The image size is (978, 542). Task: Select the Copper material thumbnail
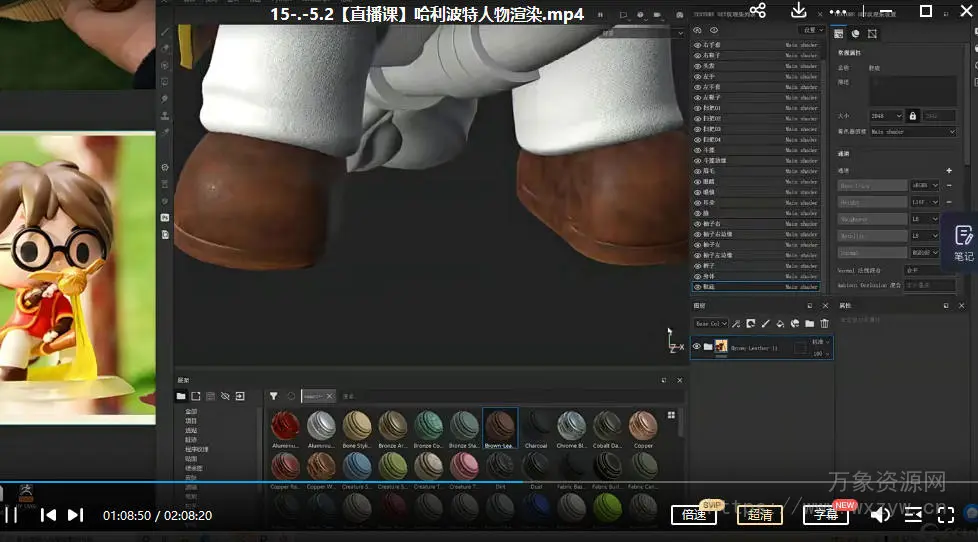(x=643, y=425)
